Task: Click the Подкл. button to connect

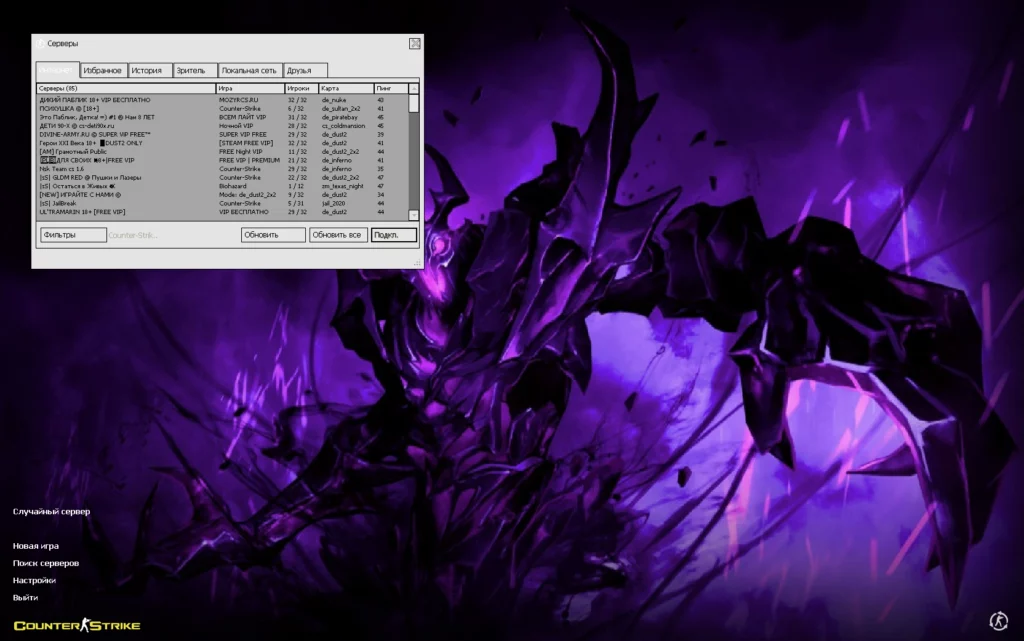Action: pyautogui.click(x=393, y=234)
